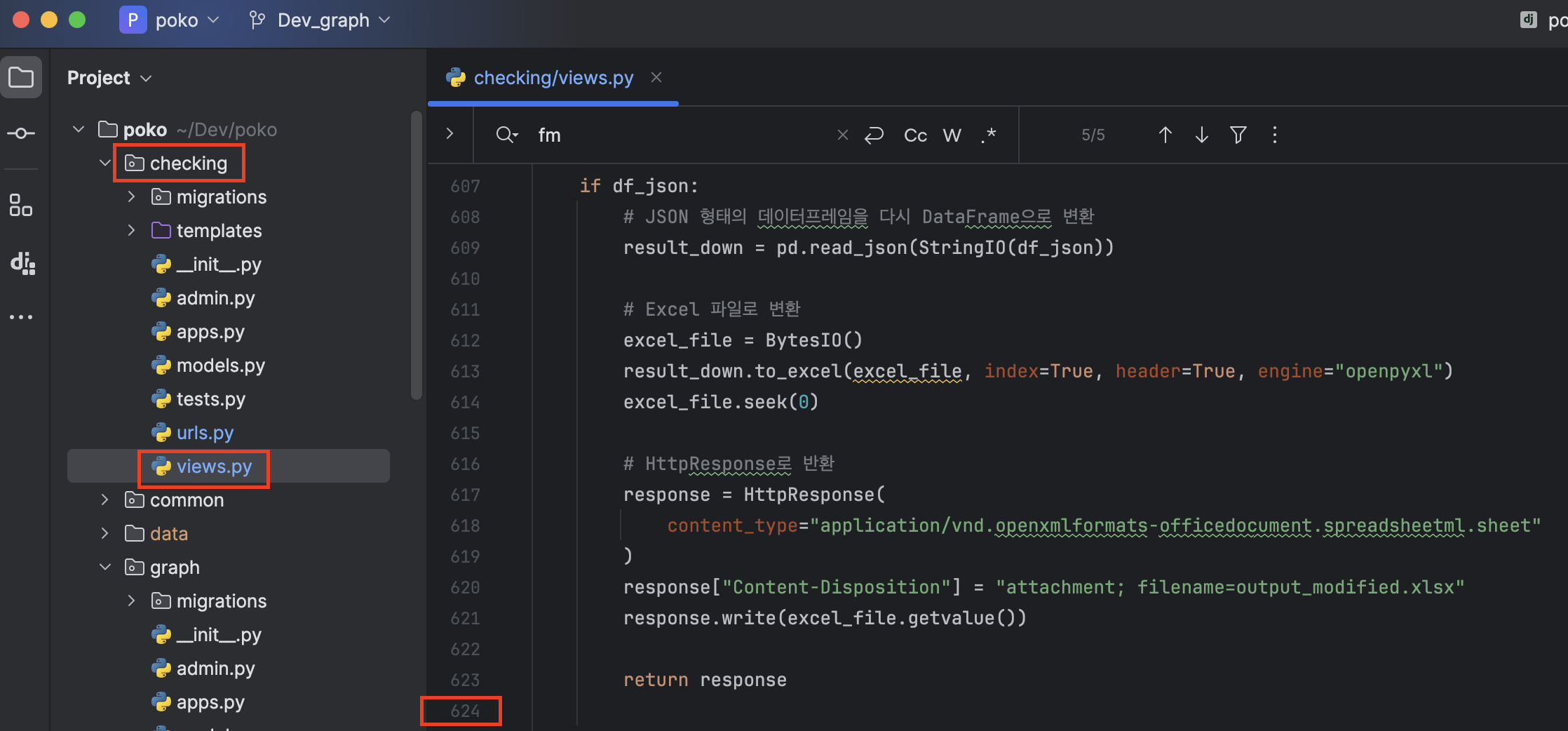
Task: Click the search history magnifier icon
Action: coord(506,135)
